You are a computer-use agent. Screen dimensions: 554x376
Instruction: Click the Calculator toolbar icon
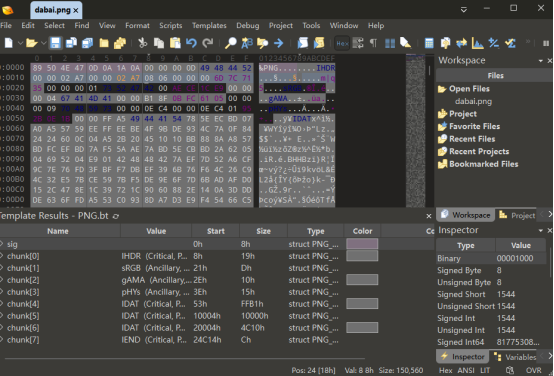click(x=429, y=43)
